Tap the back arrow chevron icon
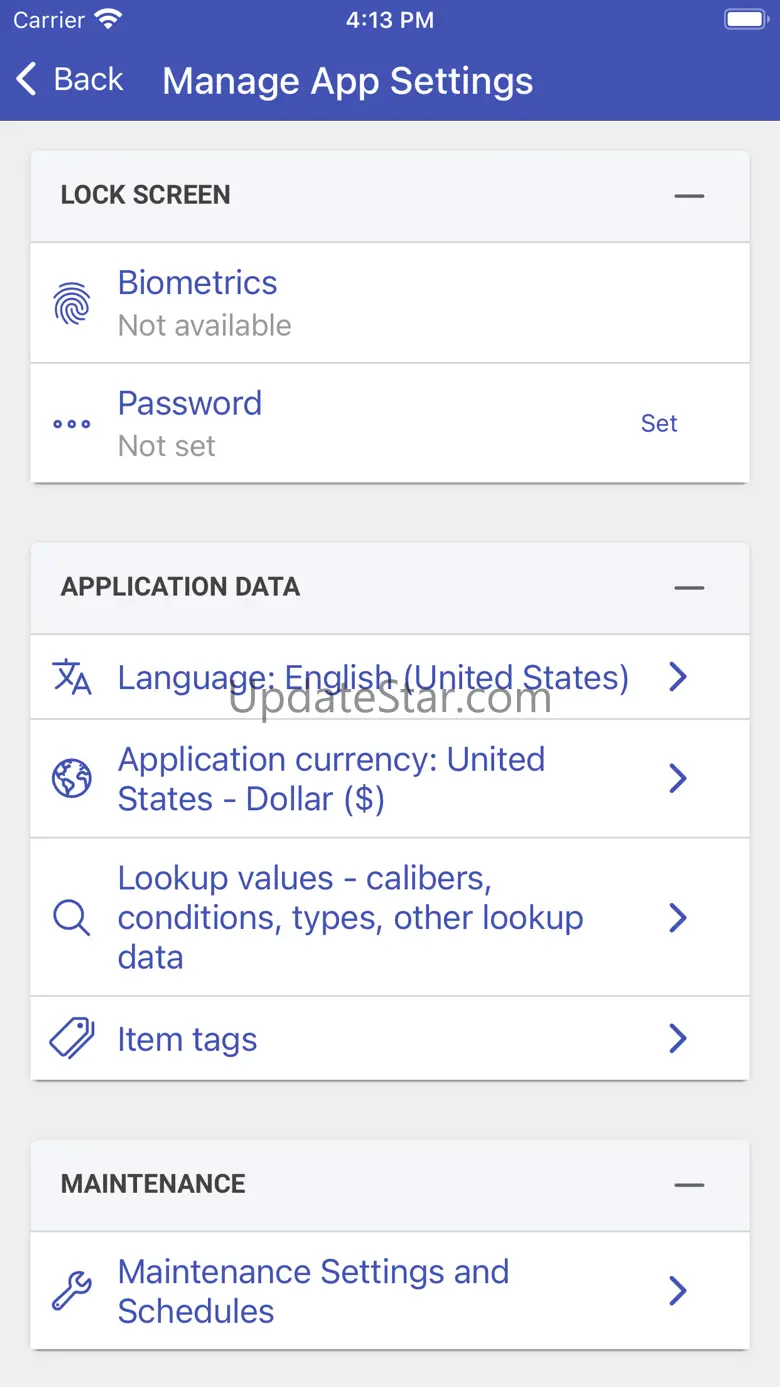The height and width of the screenshot is (1387, 780). 27,79
